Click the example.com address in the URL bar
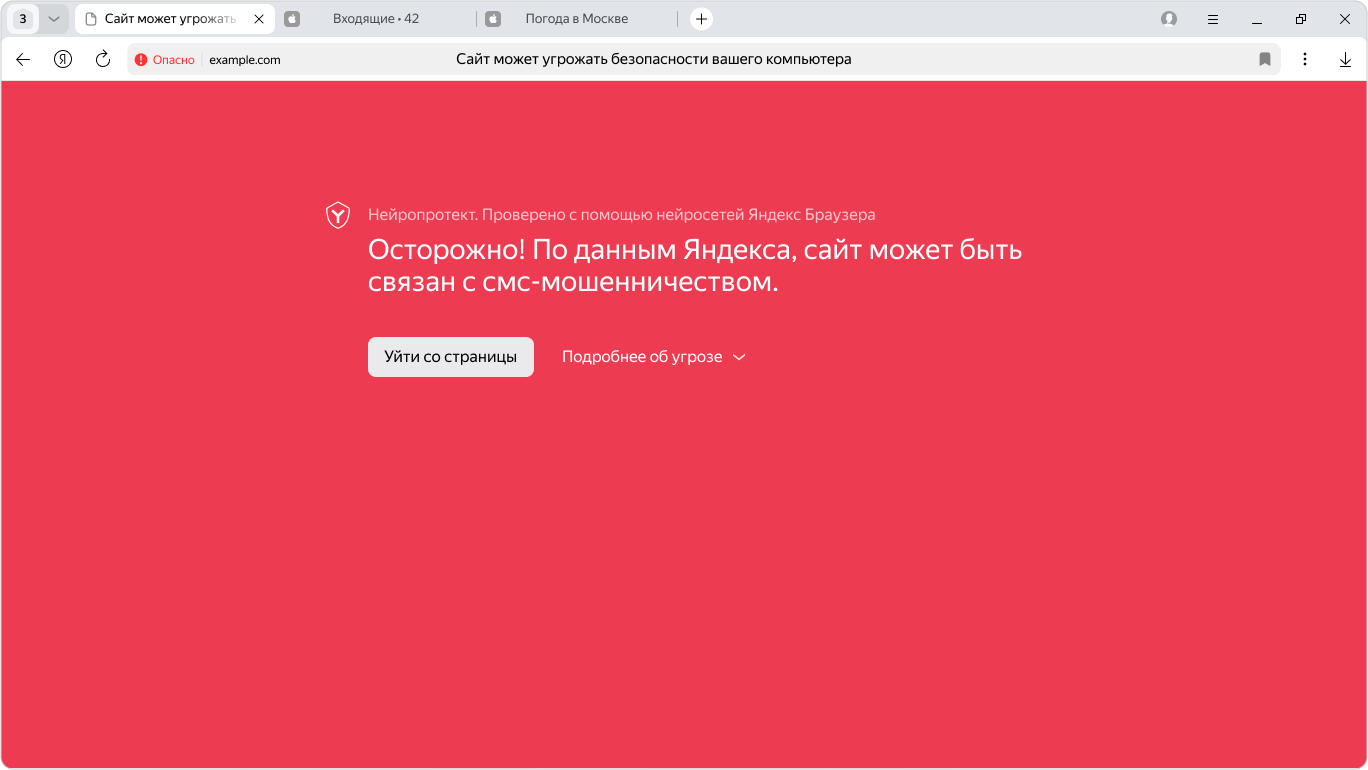1368x770 pixels. [x=245, y=60]
